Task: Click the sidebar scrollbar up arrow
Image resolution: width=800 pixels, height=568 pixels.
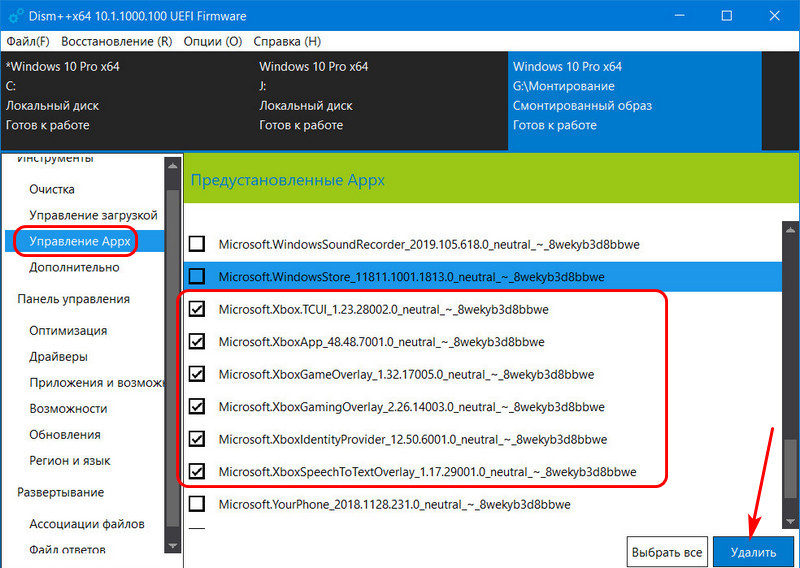Action: click(x=173, y=166)
